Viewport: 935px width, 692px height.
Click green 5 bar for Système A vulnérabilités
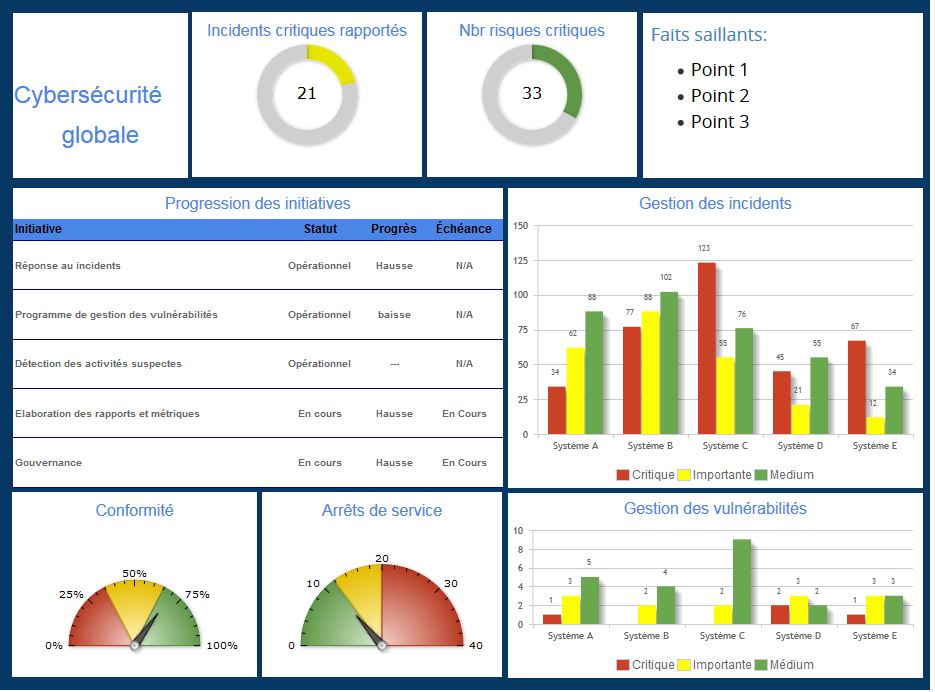coord(590,601)
